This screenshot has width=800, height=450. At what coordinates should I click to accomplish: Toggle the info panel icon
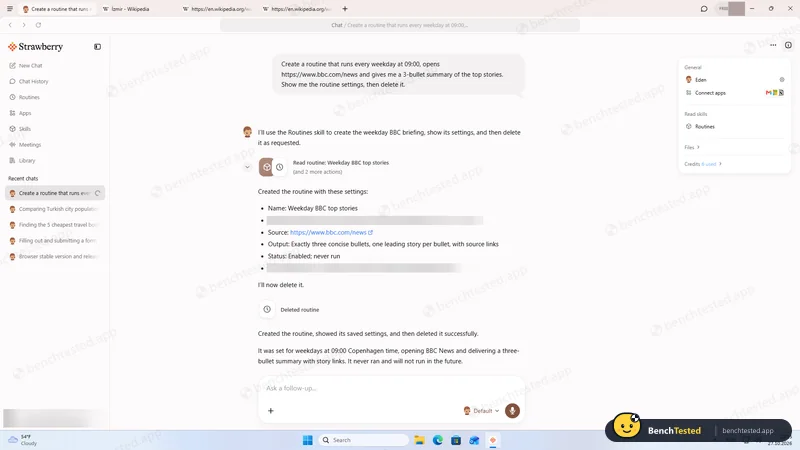(788, 45)
